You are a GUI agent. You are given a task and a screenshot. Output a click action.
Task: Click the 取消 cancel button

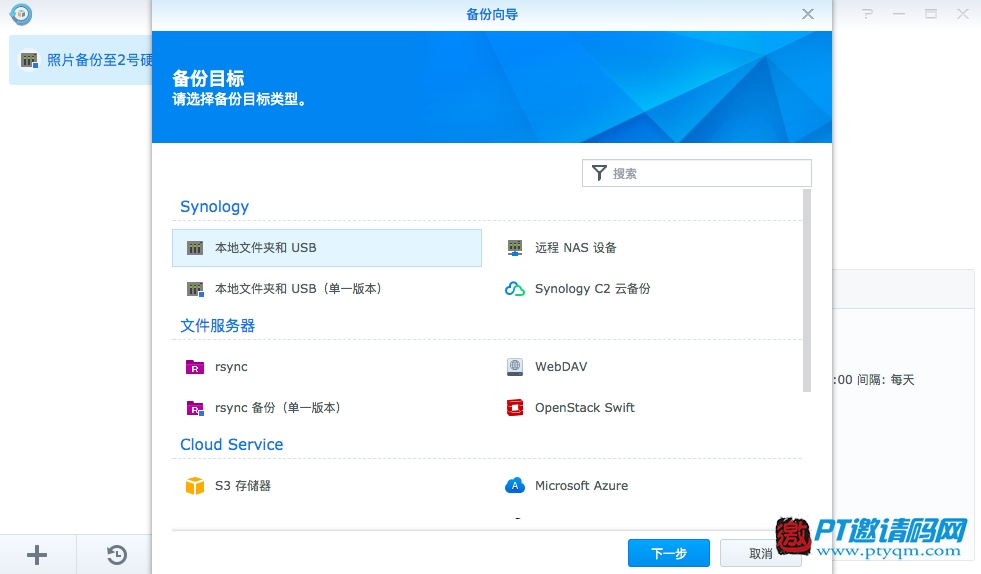(760, 553)
